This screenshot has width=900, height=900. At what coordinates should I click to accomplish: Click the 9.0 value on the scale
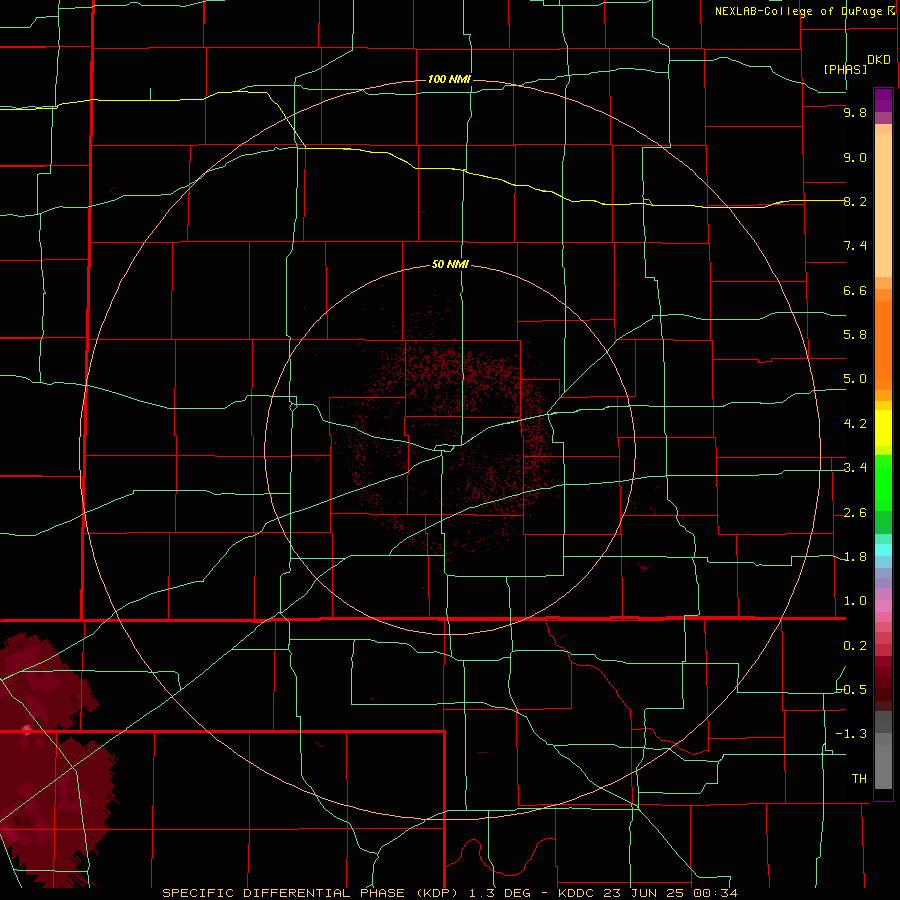855,157
